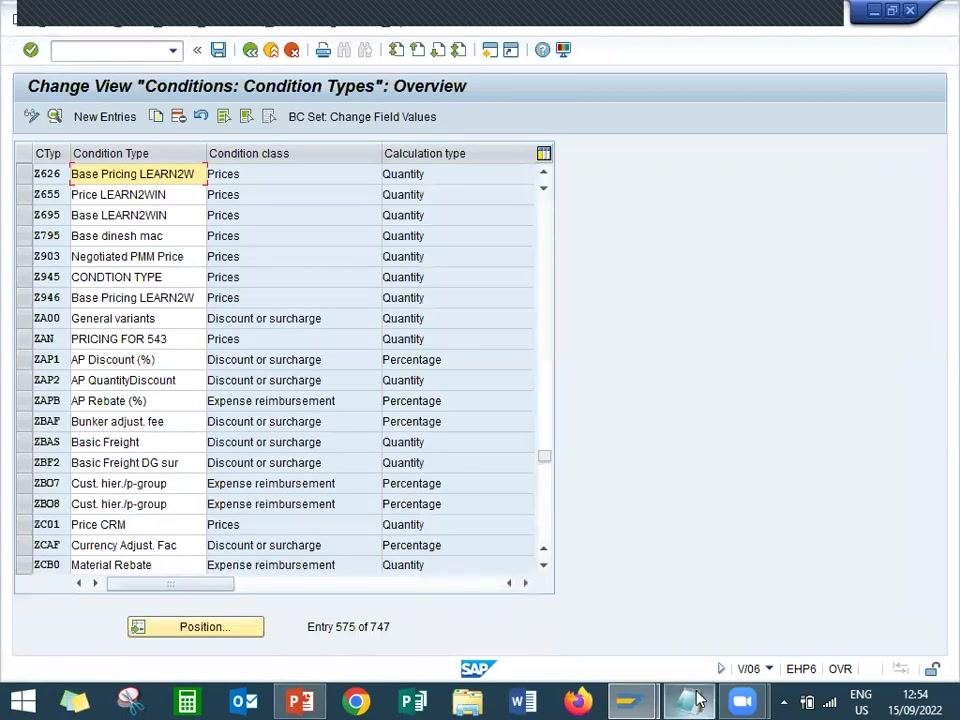The image size is (960, 720).
Task: Click the green Enter checkmark icon
Action: [x=31, y=50]
